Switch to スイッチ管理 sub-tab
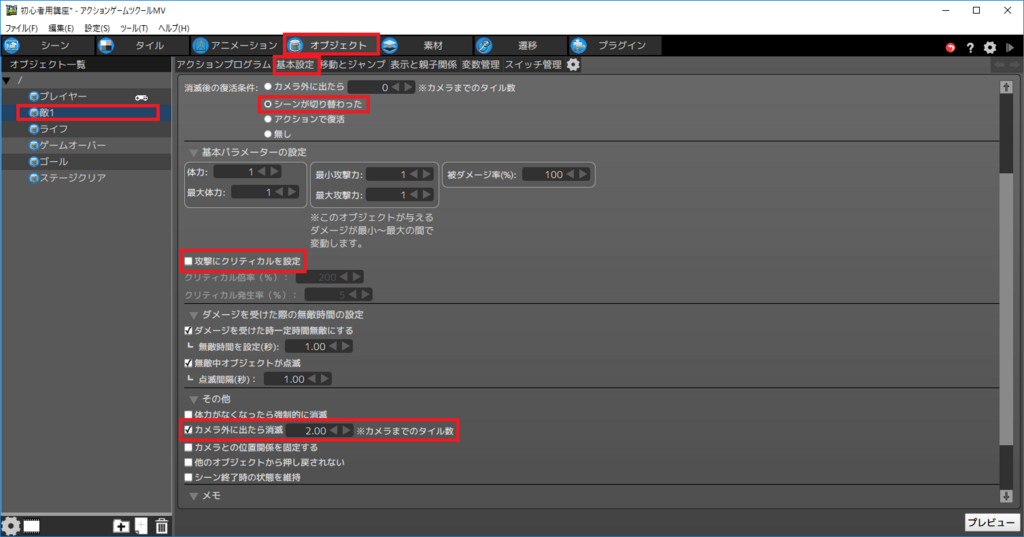 533,65
